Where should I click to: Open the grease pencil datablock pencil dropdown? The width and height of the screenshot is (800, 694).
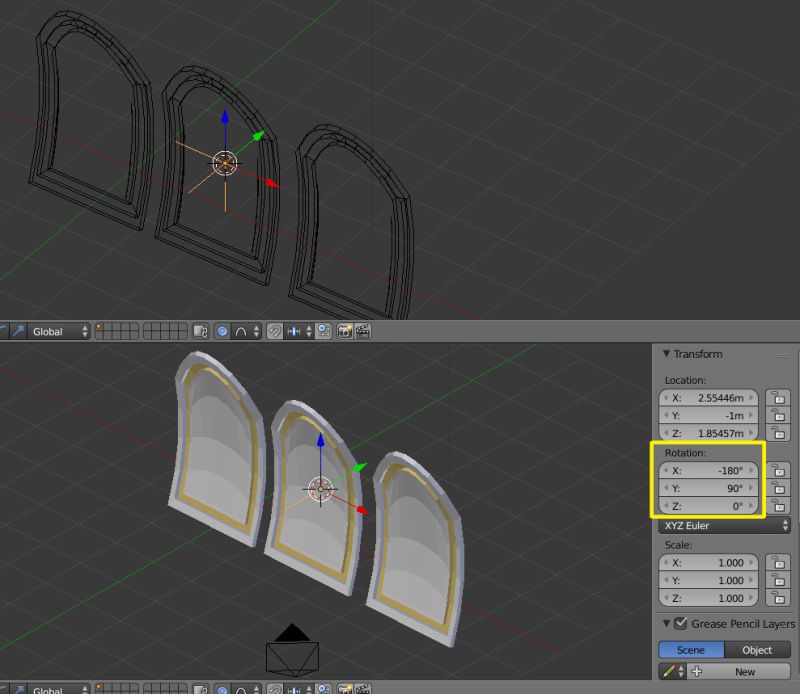pyautogui.click(x=673, y=672)
